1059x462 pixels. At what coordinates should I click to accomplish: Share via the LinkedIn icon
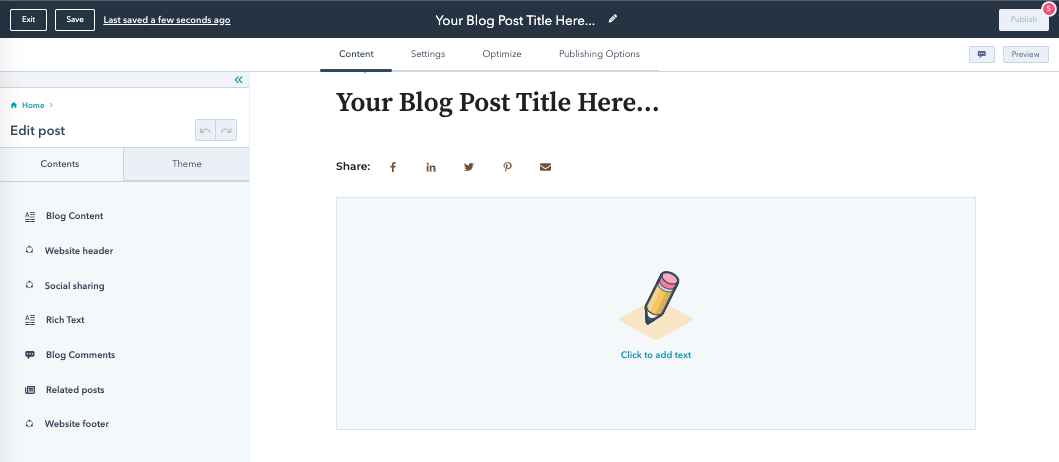click(x=431, y=167)
